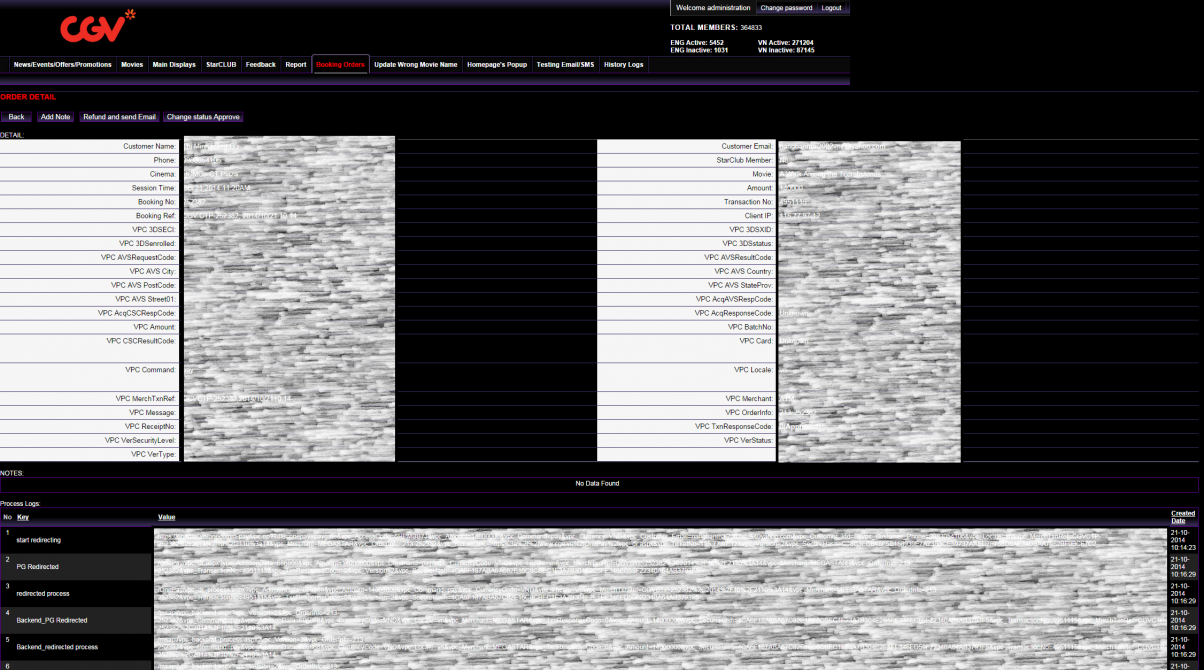Screen dimensions: 1204x670
Task: Go to Homepage's Popup settings
Action: pyautogui.click(x=497, y=65)
